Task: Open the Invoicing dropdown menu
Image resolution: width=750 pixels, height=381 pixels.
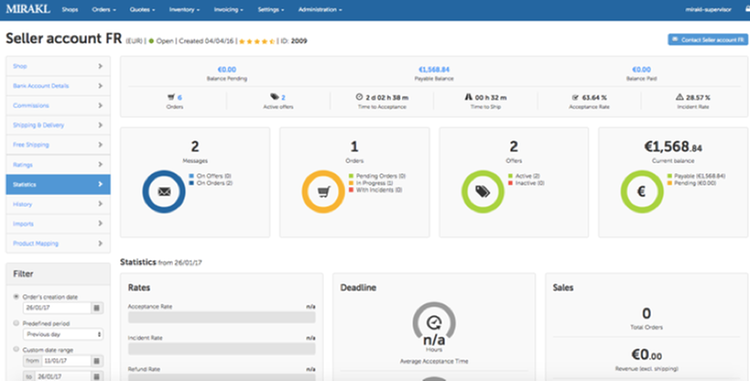Action: pyautogui.click(x=228, y=10)
